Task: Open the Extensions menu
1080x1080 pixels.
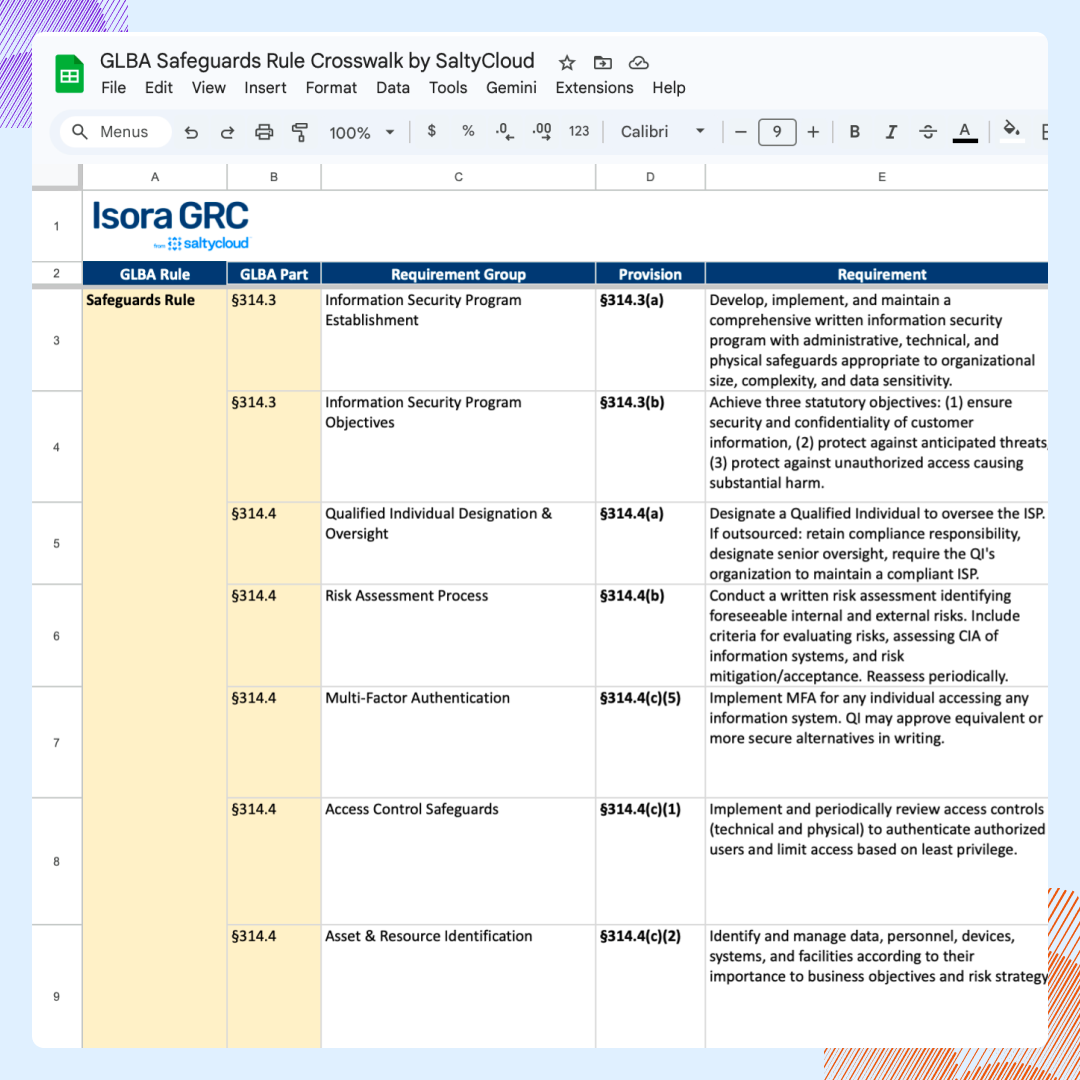Action: click(x=594, y=88)
